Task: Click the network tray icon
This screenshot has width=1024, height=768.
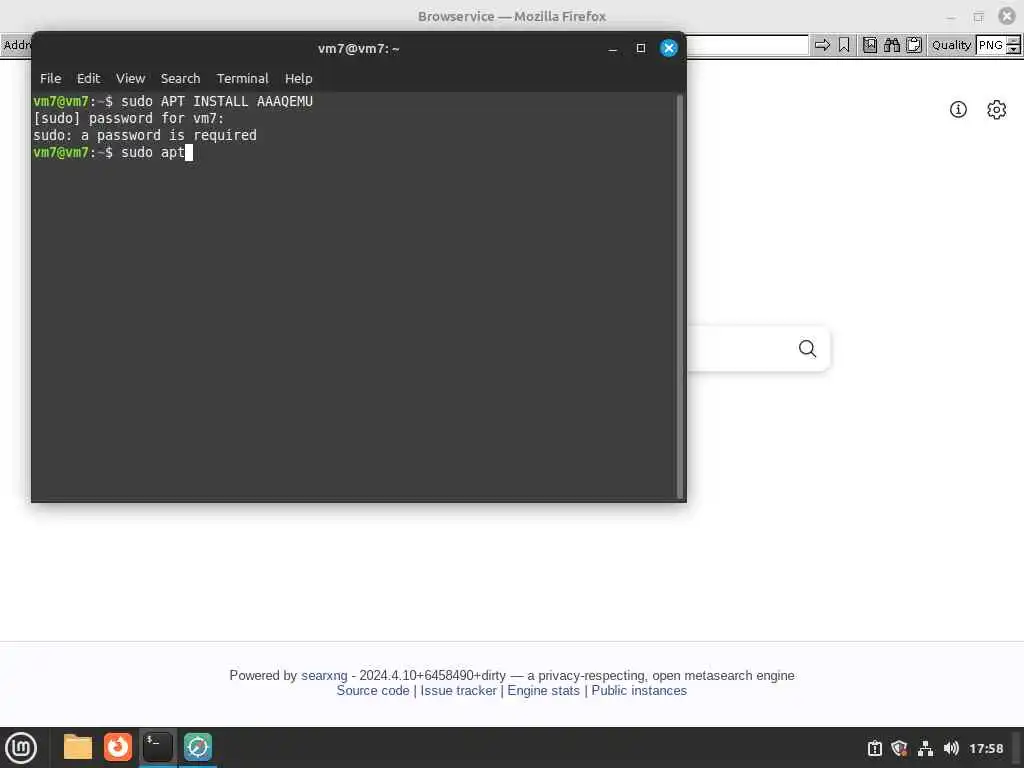Action: point(925,748)
